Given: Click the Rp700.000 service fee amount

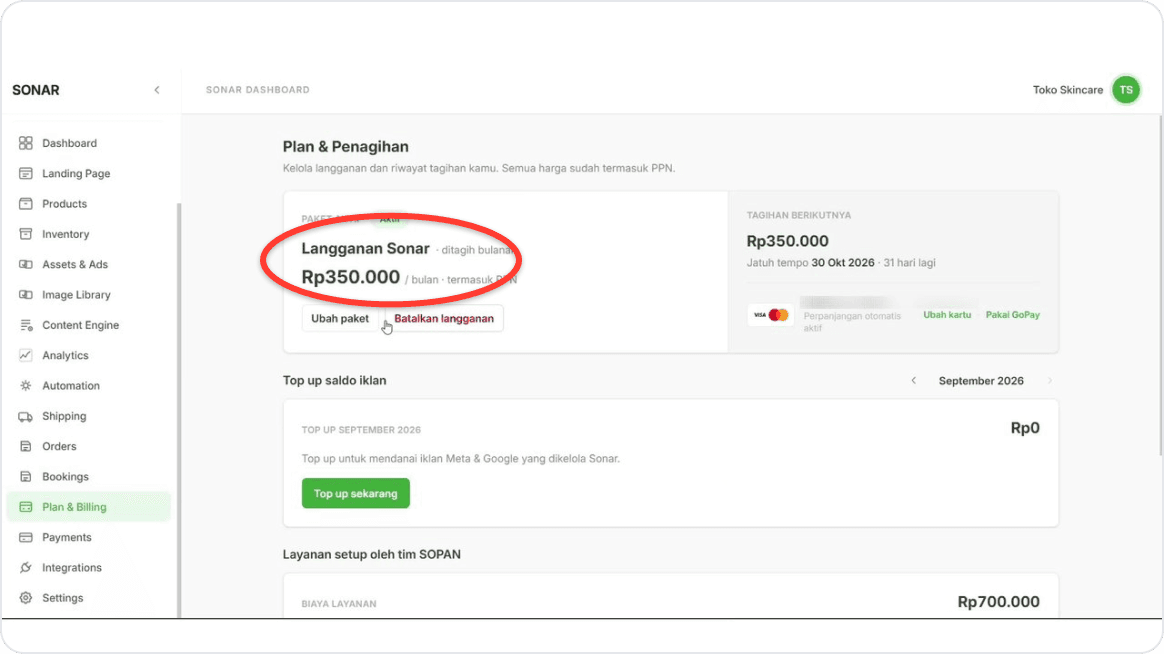Looking at the screenshot, I should (x=998, y=602).
